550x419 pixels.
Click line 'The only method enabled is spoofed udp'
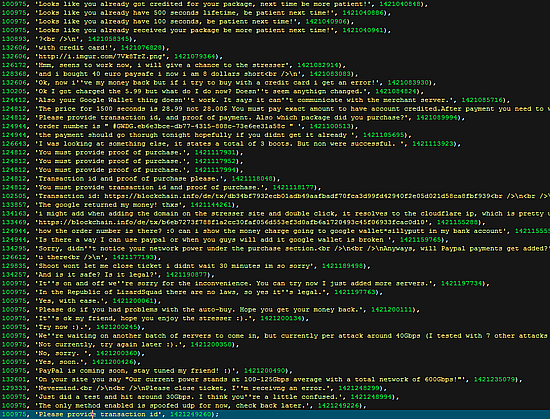[x=184, y=406]
